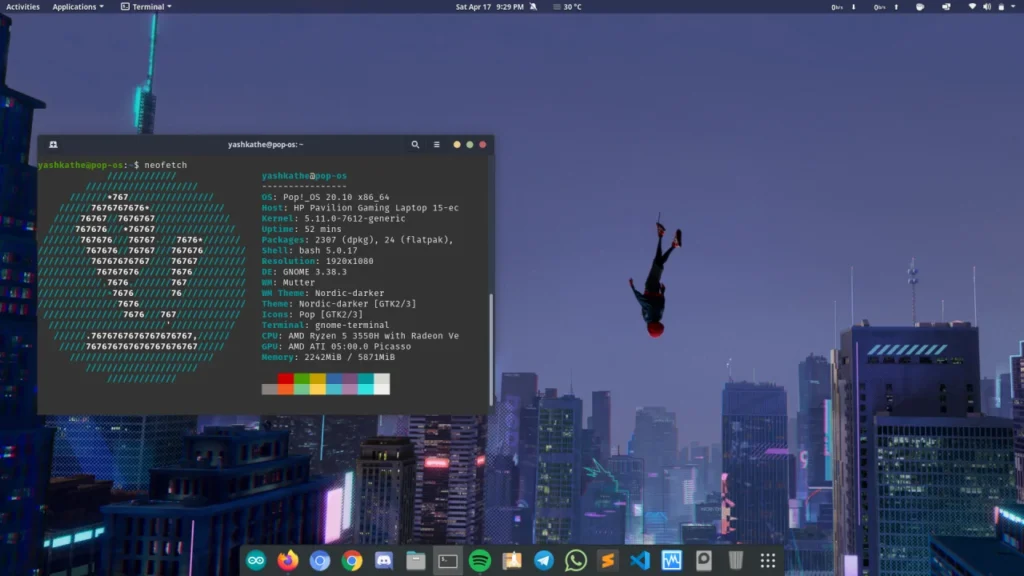Click the Shell value bash 5.0.17
The image size is (1024, 576).
click(x=328, y=251)
